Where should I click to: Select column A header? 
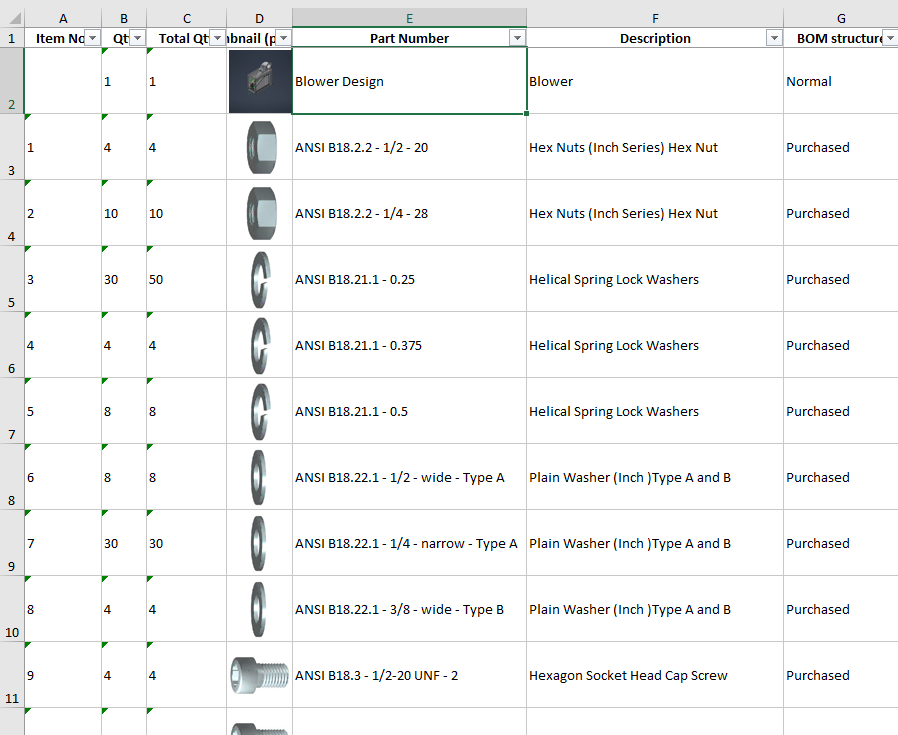pyautogui.click(x=63, y=19)
